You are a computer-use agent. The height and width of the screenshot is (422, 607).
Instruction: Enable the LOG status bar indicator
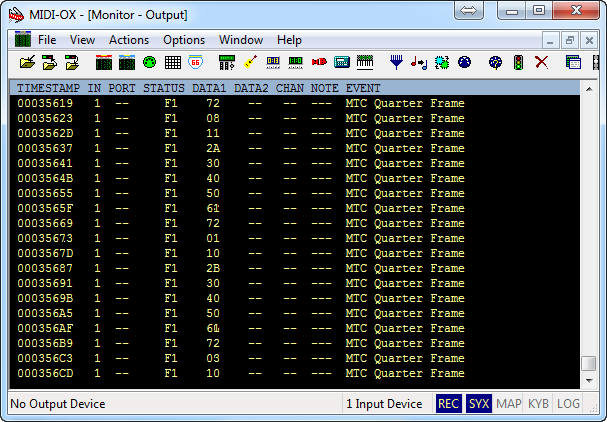568,404
